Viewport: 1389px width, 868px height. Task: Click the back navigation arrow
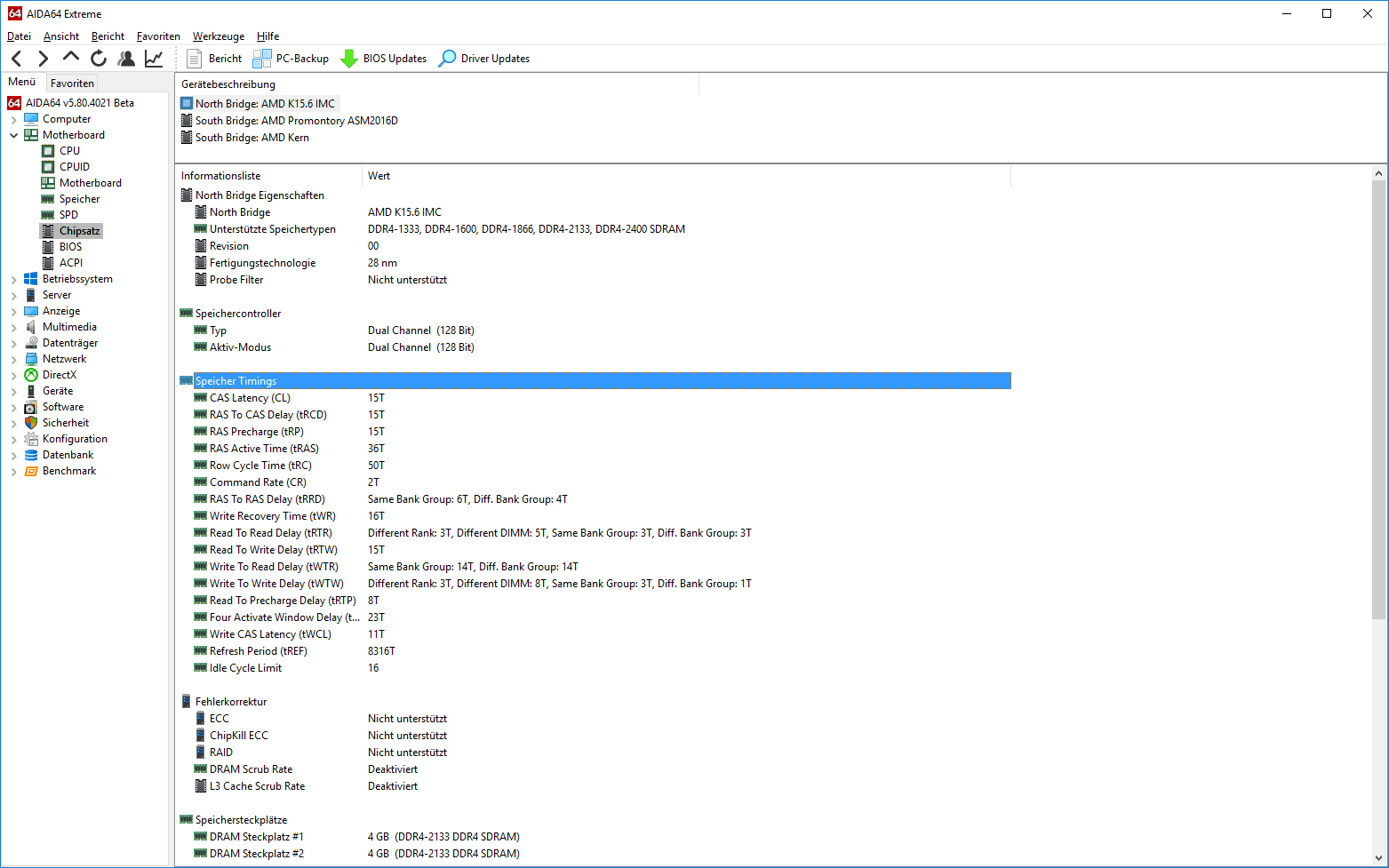(17, 59)
